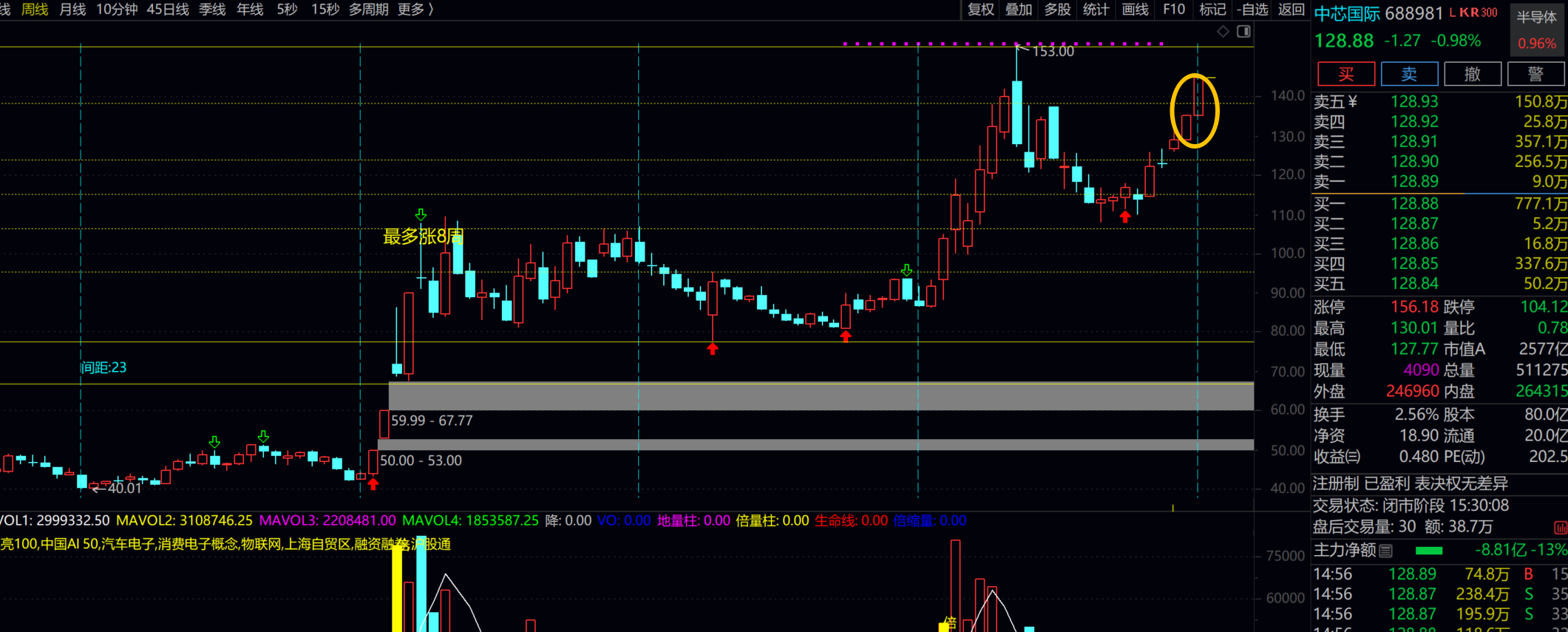Switch to the 季线 quarterly chart
The width and height of the screenshot is (1568, 632).
coord(212,10)
